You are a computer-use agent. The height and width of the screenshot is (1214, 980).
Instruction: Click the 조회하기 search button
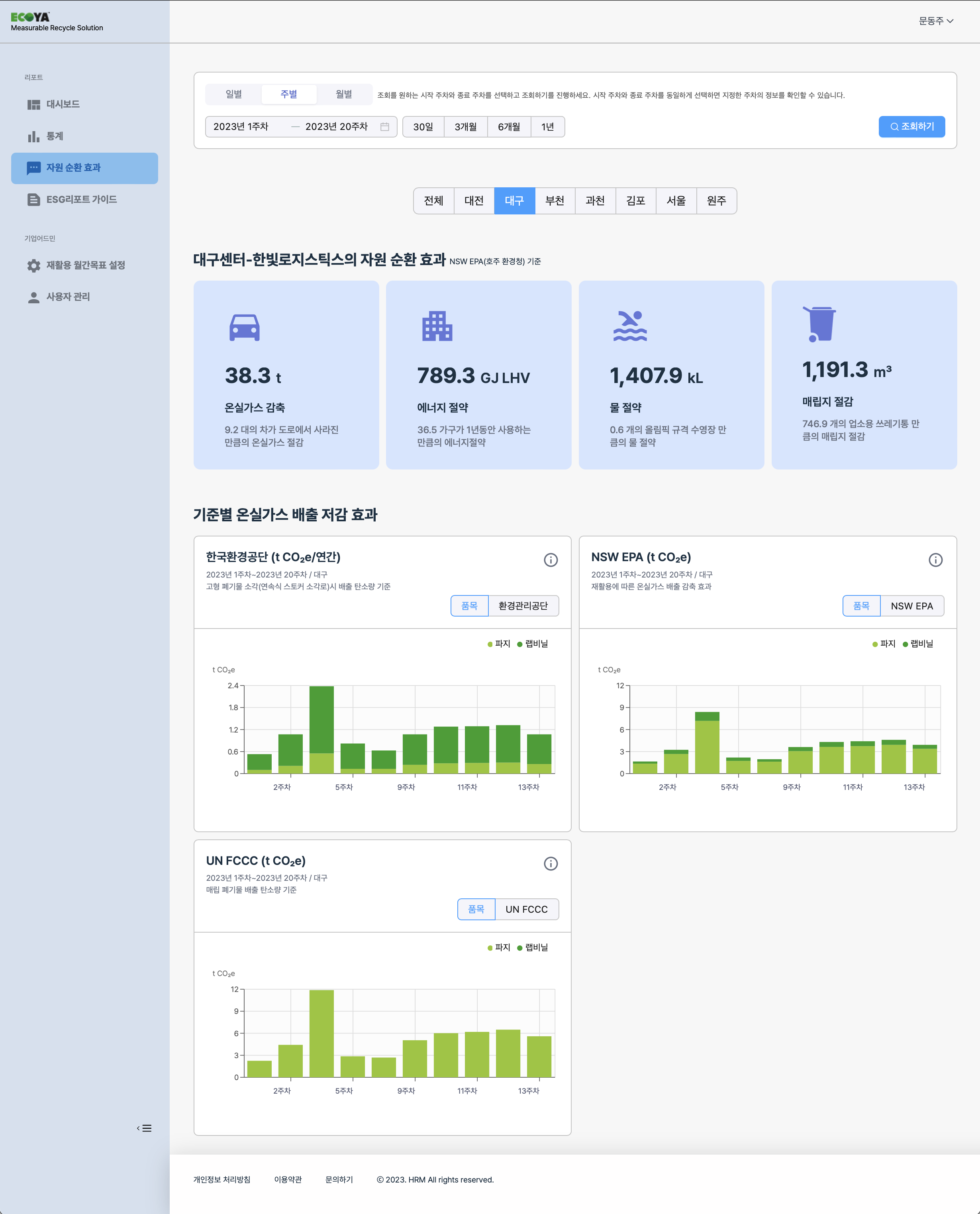point(912,126)
